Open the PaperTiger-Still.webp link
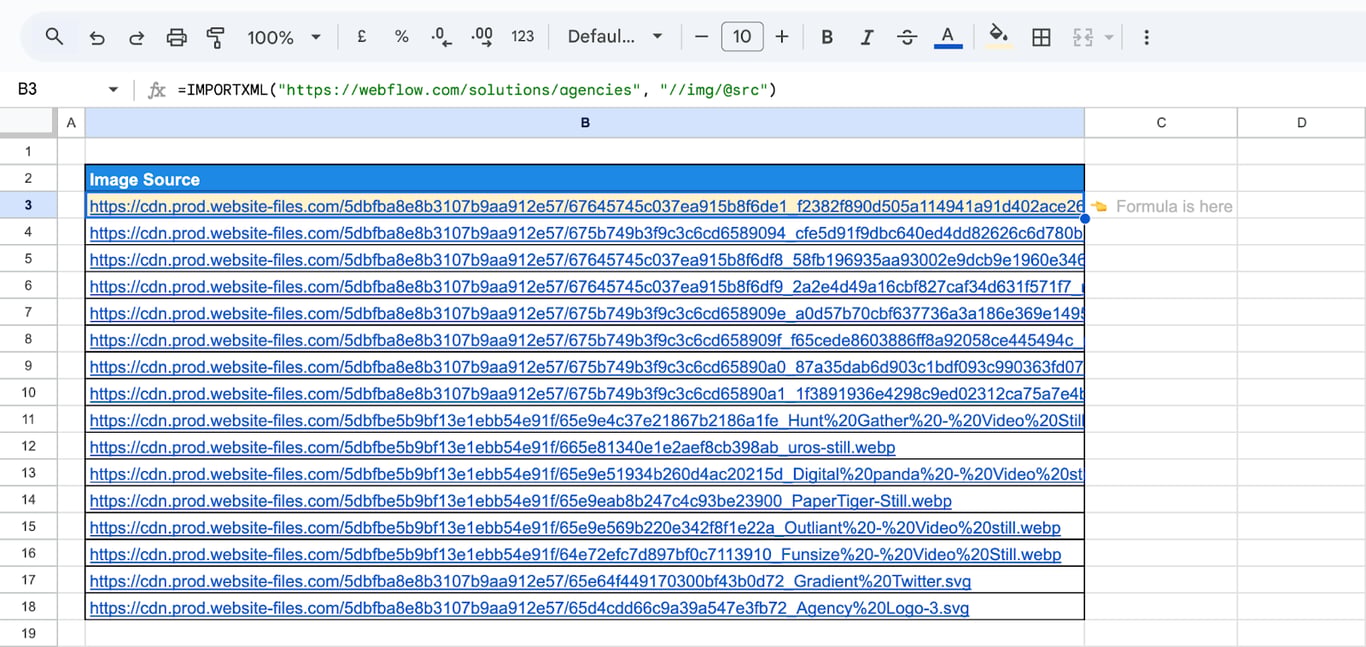This screenshot has height=647, width=1366. (x=520, y=501)
